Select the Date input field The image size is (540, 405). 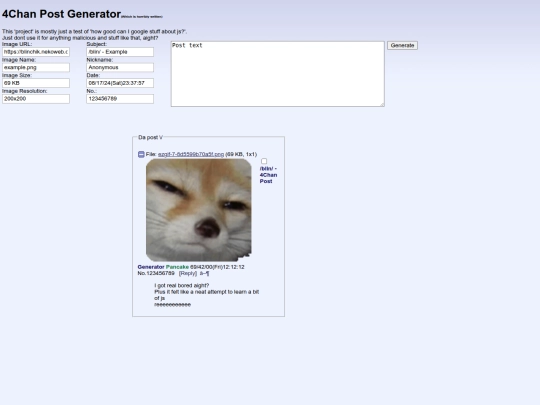pos(120,83)
